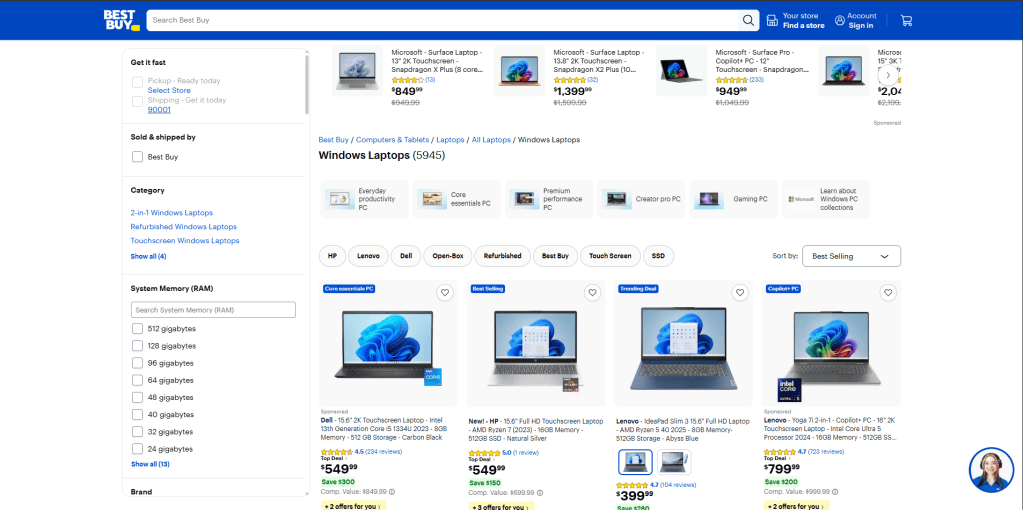Expand Show all (13) RAM options
The image size is (1023, 510).
point(150,464)
